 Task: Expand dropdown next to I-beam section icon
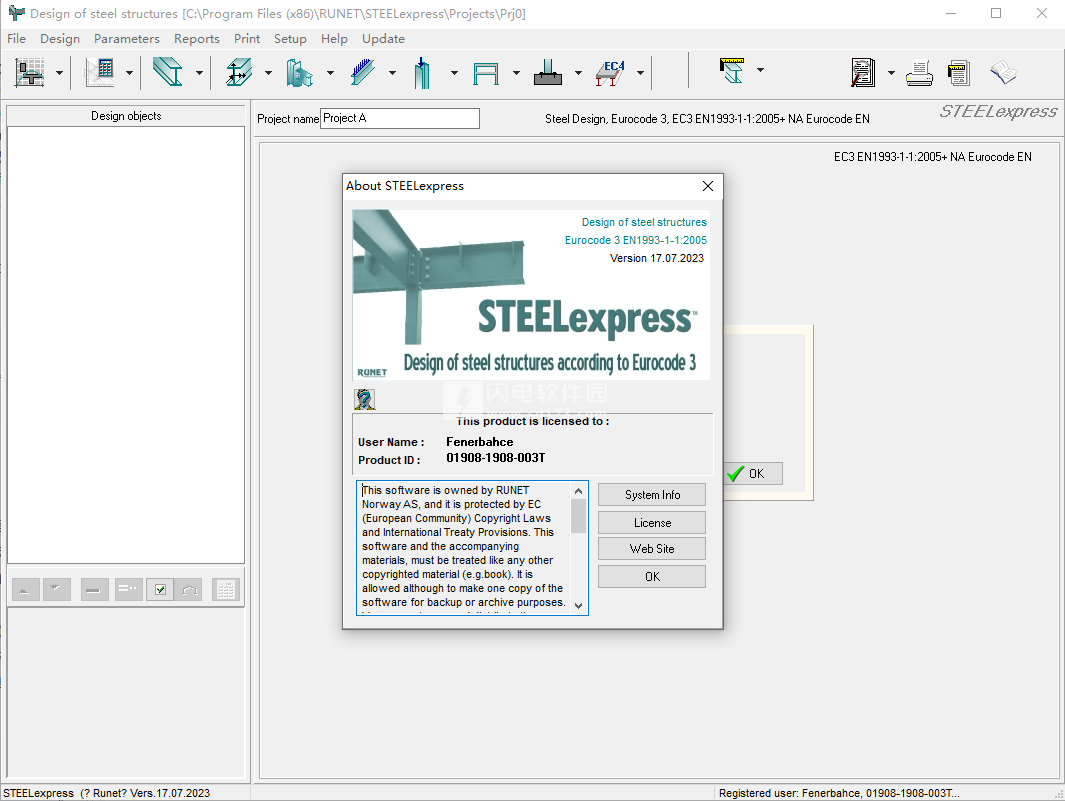(x=199, y=72)
